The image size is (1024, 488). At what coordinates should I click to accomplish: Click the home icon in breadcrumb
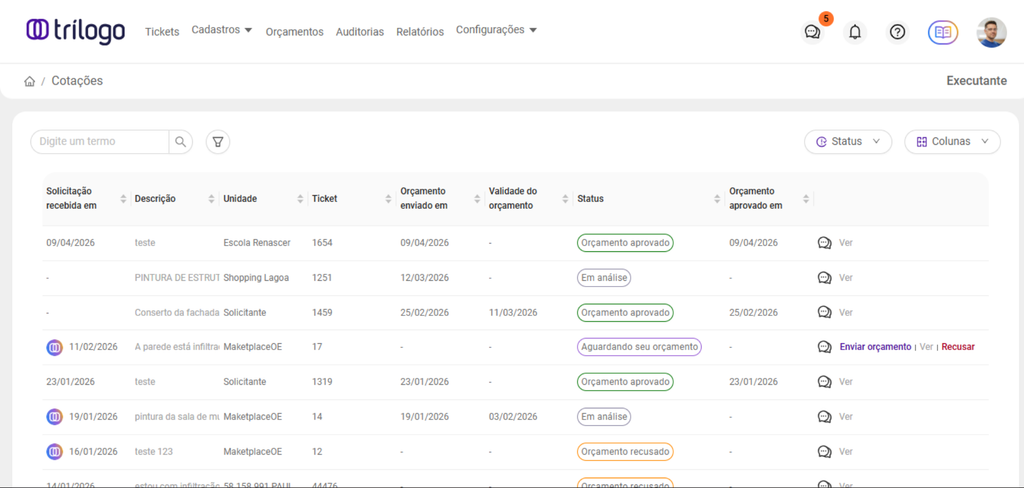pos(30,81)
